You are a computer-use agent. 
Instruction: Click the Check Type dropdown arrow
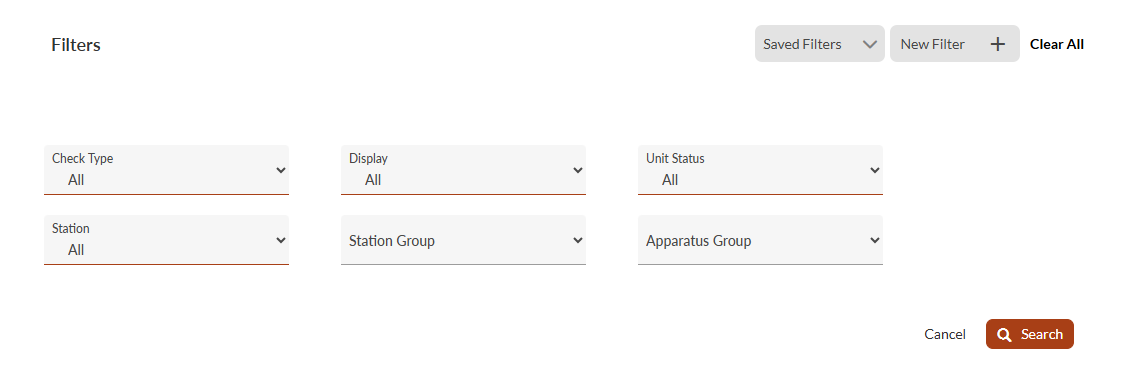point(281,170)
